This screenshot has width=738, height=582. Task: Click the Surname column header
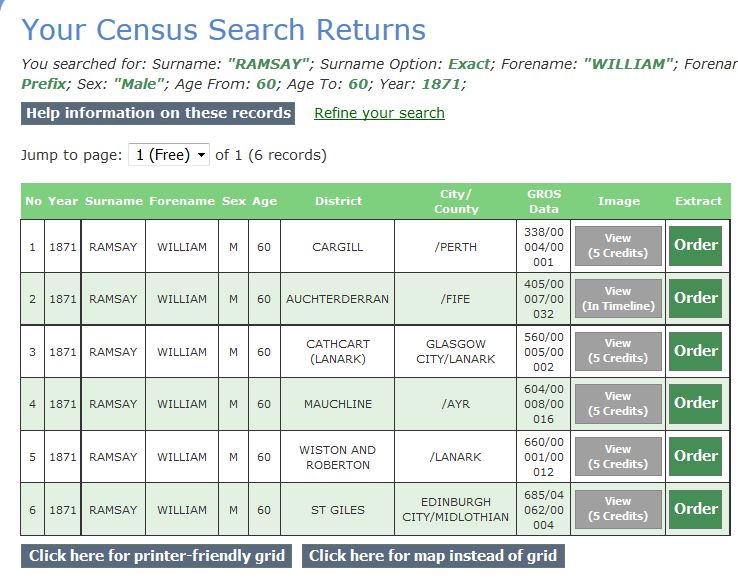pyautogui.click(x=113, y=201)
